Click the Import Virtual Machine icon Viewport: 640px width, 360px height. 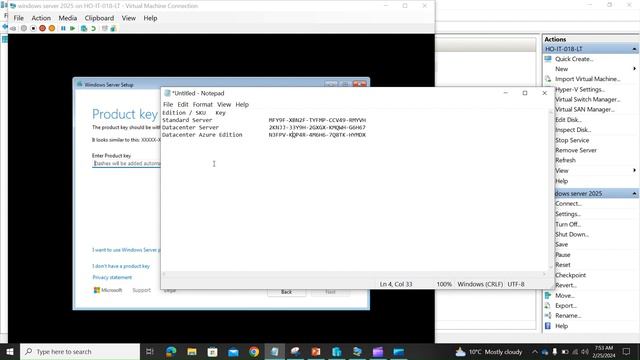pyautogui.click(x=548, y=79)
